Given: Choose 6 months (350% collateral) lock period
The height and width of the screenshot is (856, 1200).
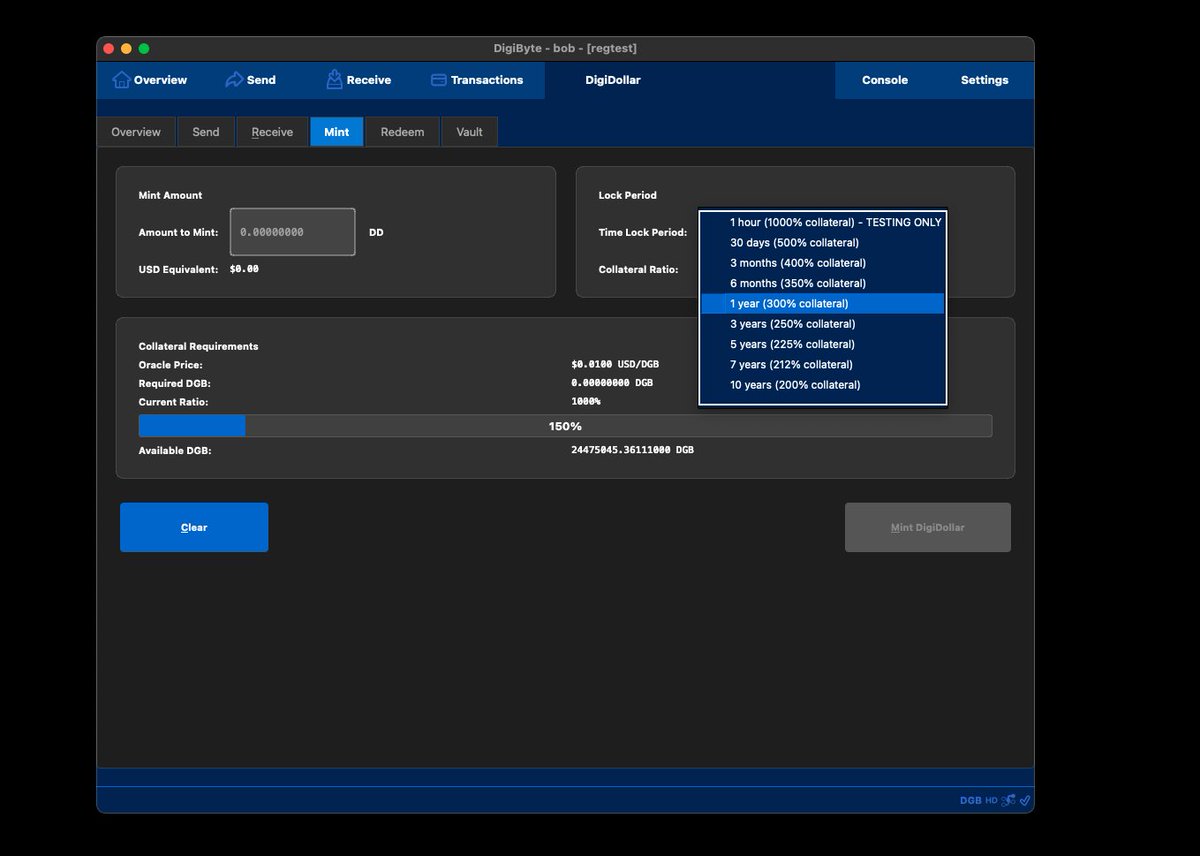Looking at the screenshot, I should pos(823,283).
